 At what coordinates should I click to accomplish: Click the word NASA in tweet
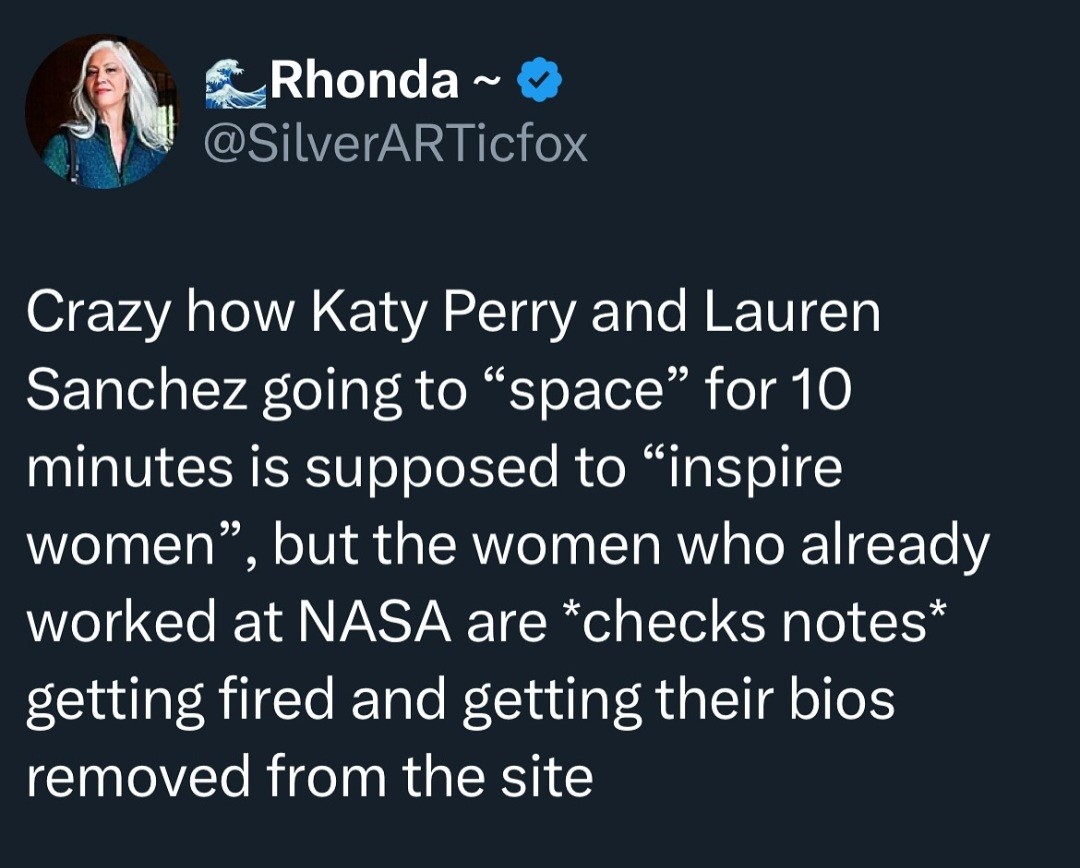coord(375,622)
